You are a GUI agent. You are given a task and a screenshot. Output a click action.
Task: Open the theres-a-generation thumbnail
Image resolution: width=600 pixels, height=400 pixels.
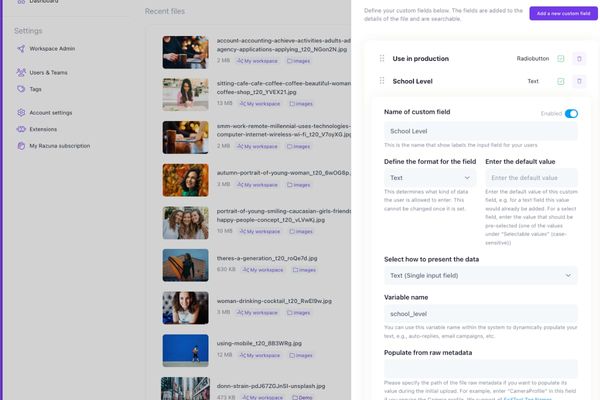(x=185, y=265)
